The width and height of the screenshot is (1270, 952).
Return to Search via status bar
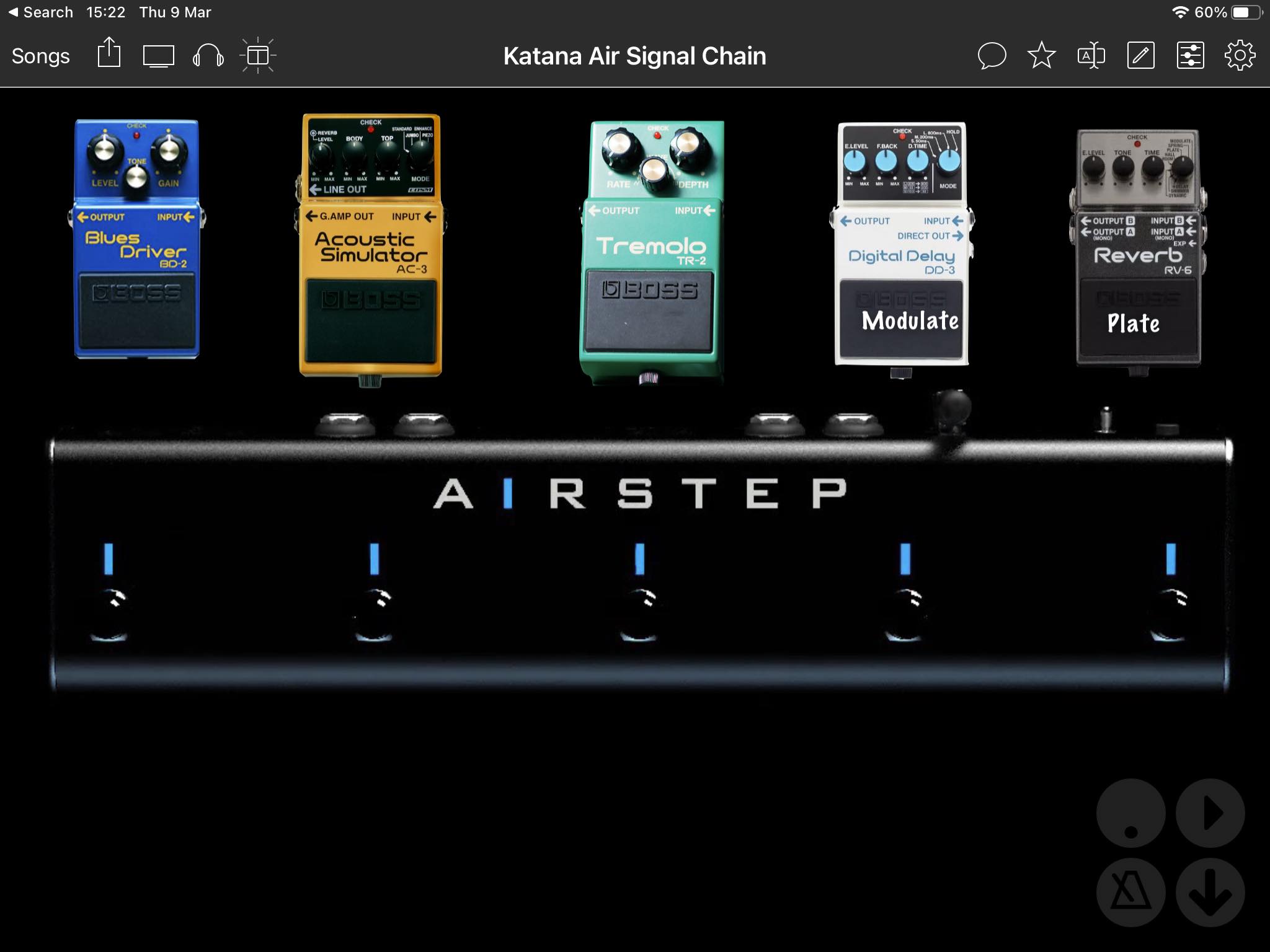click(x=40, y=12)
